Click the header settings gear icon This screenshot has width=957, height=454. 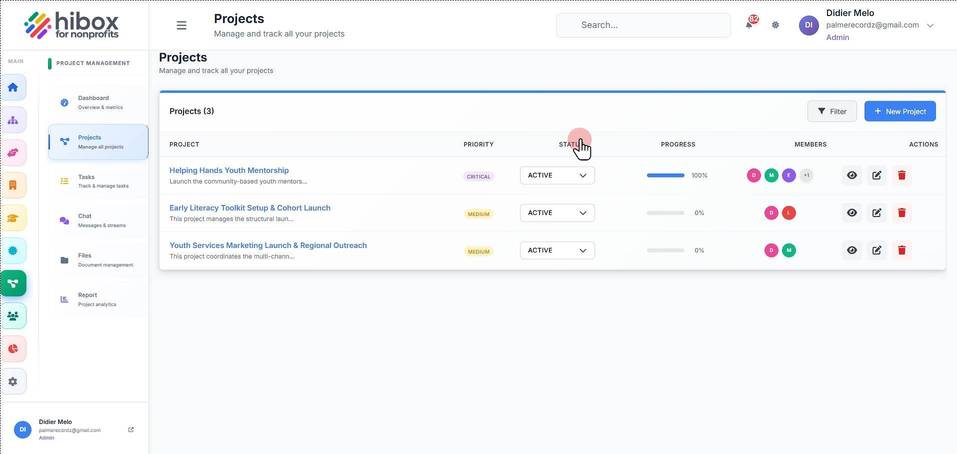775,25
